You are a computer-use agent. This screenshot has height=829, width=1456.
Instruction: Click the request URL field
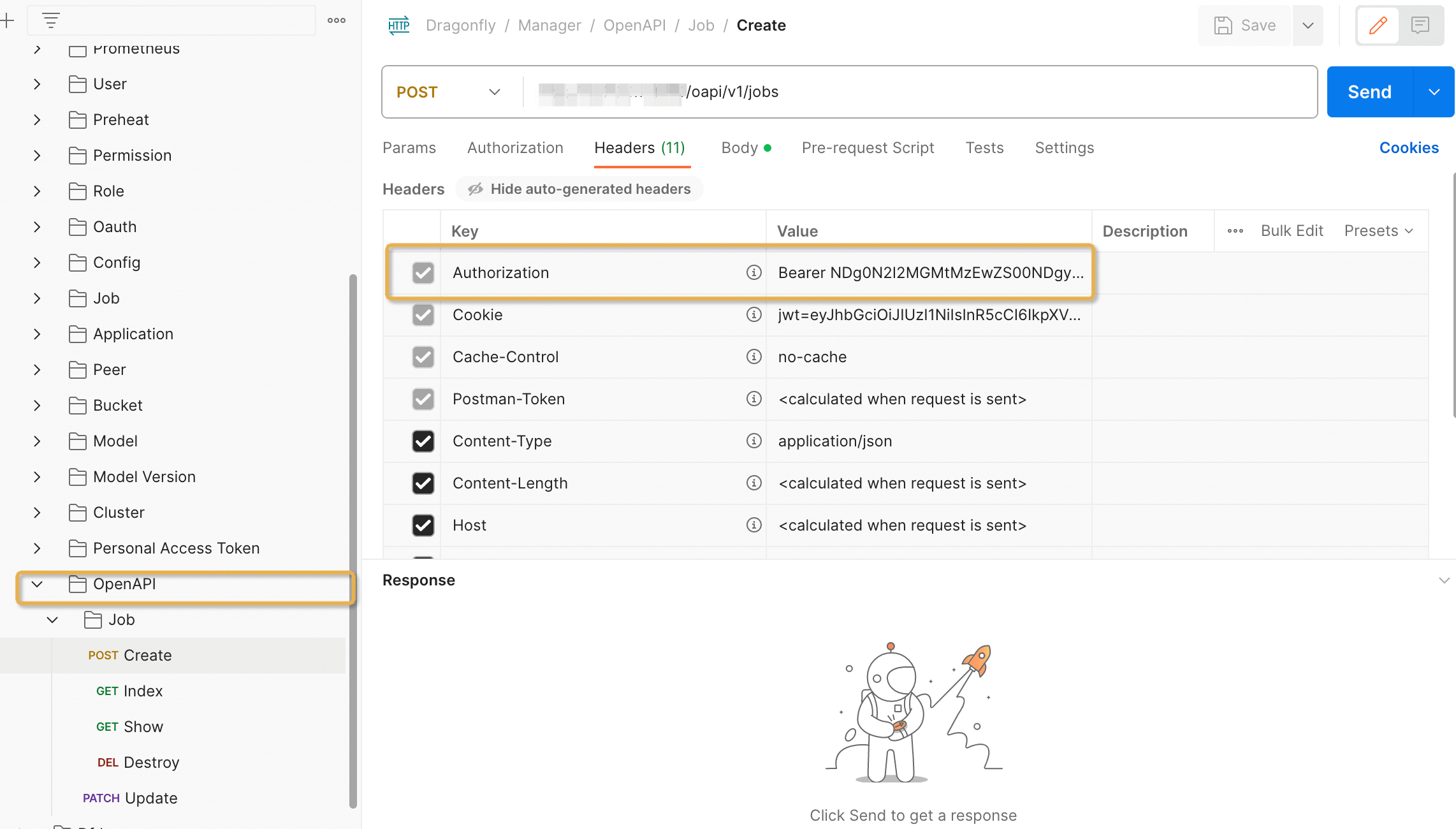click(921, 92)
